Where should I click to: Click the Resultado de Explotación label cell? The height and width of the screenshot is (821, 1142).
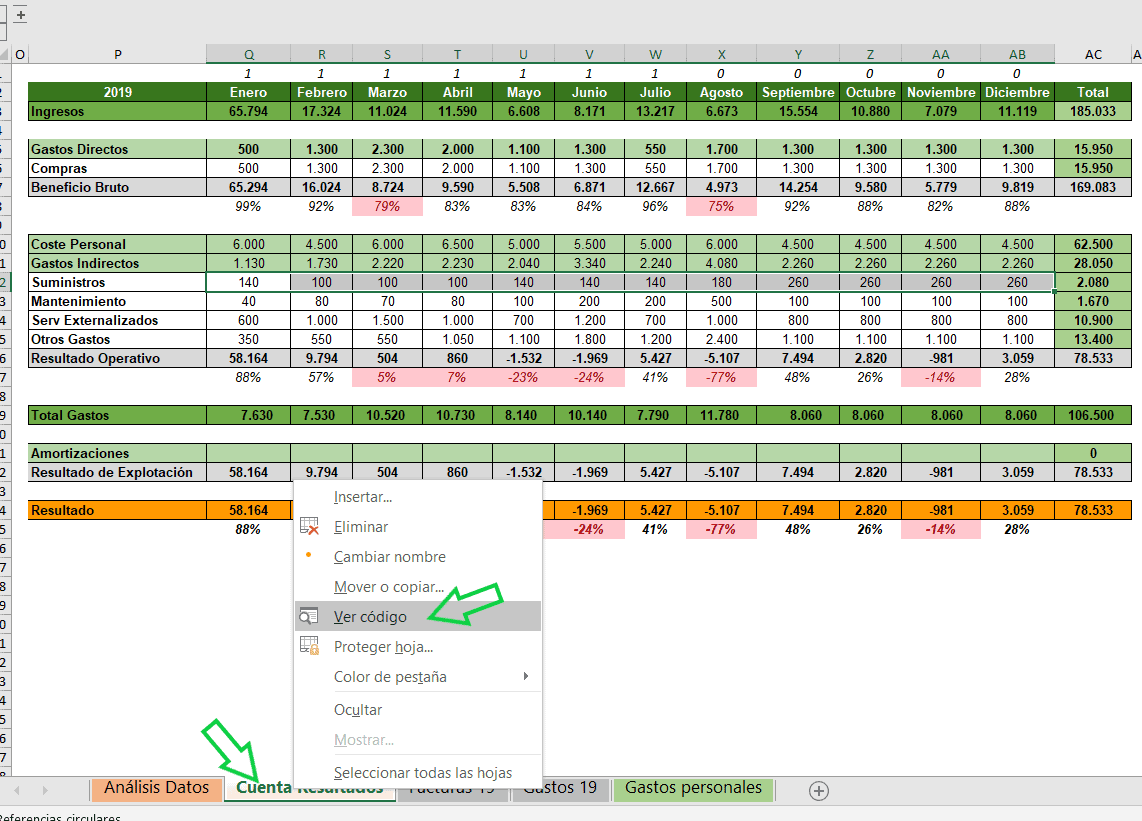tap(117, 472)
